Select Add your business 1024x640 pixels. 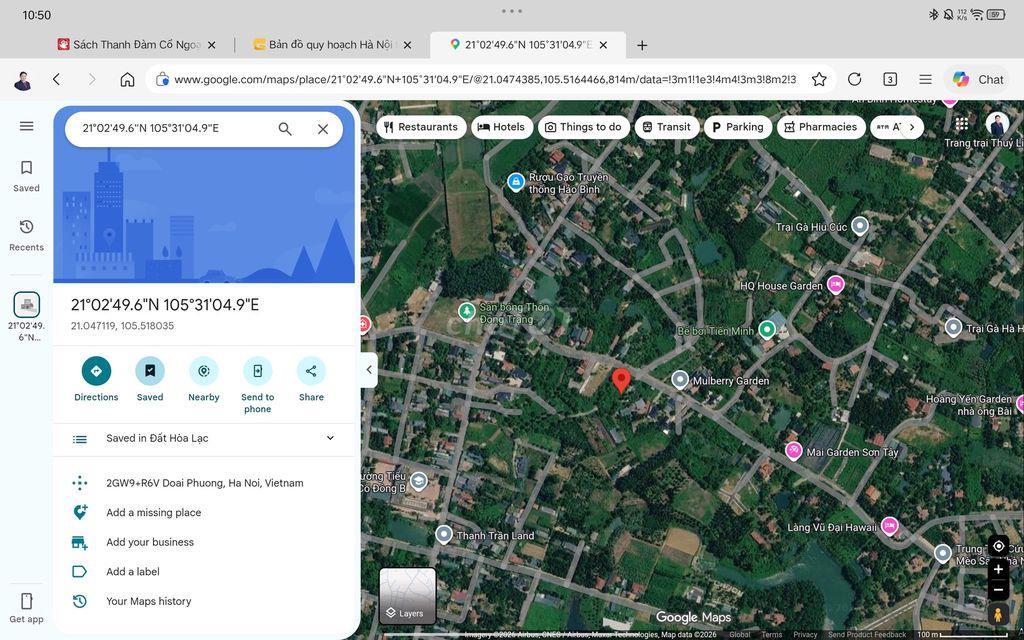coord(204,542)
